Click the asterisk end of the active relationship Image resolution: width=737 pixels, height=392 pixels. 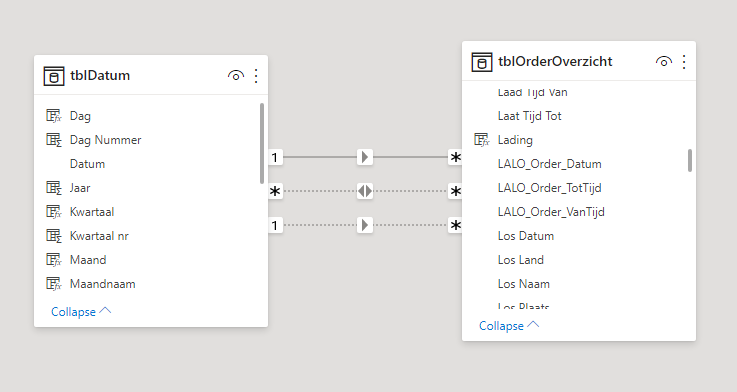455,157
